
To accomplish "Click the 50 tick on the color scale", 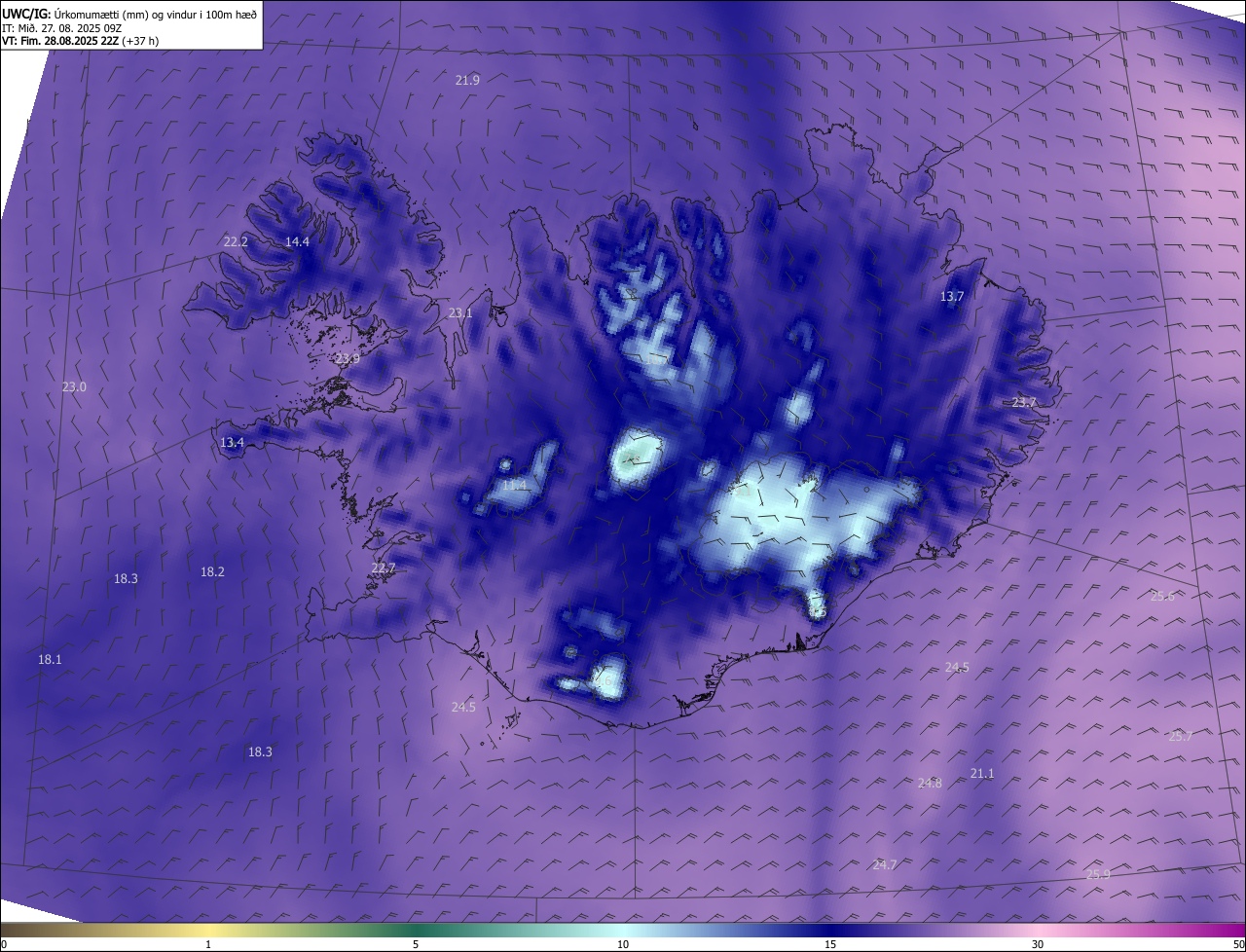I will 1238,944.
